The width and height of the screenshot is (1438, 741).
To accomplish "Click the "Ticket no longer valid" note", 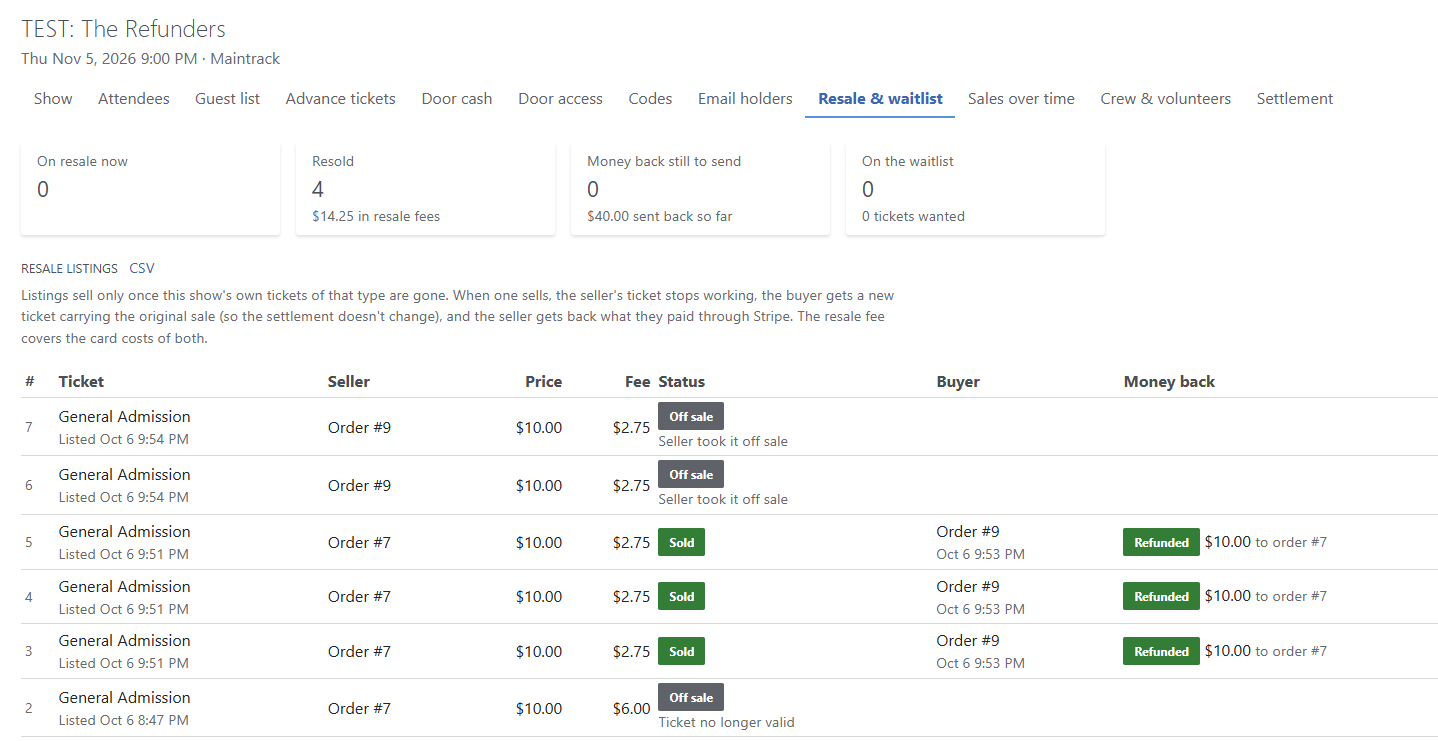I will pyautogui.click(x=727, y=722).
